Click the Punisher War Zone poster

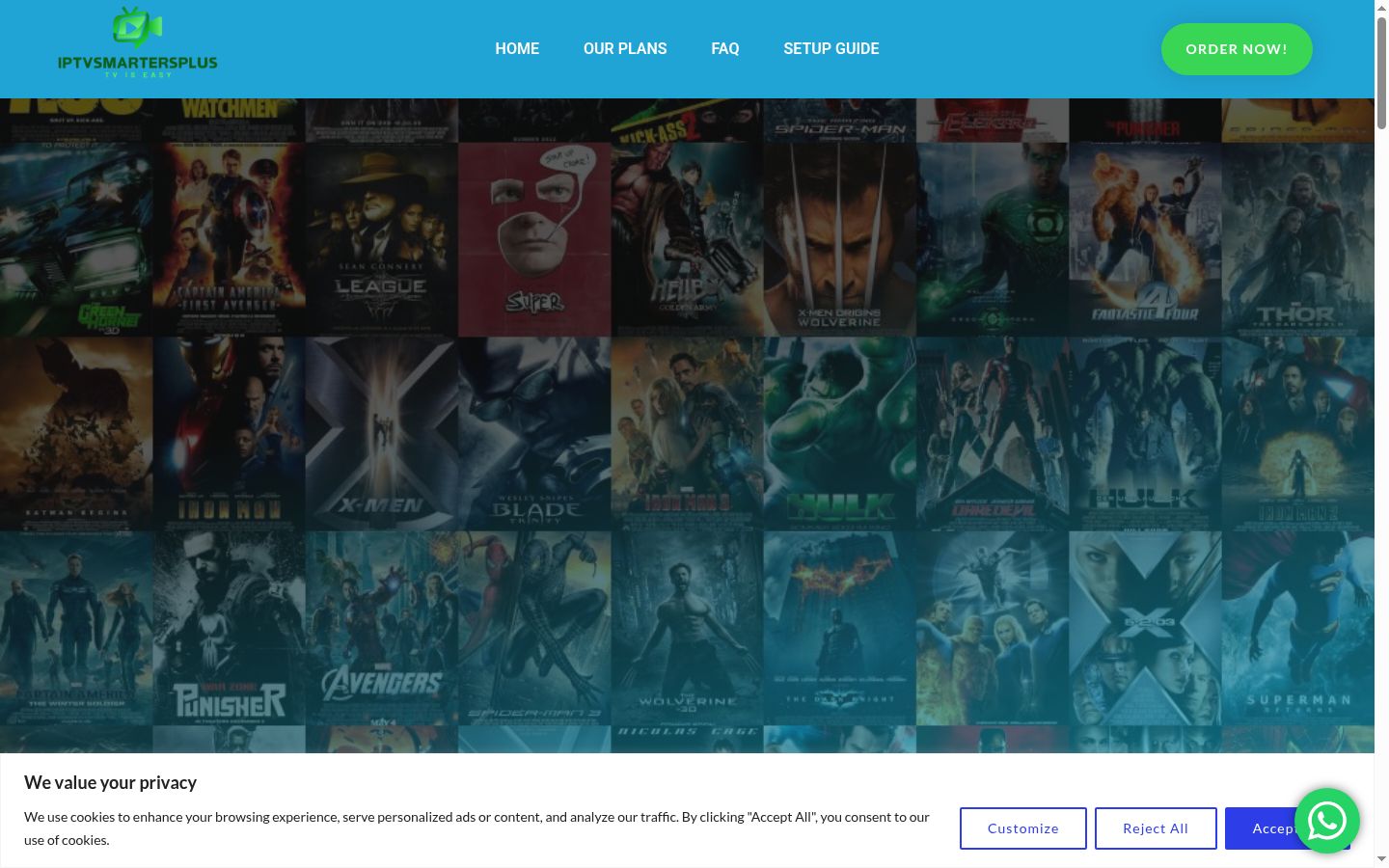coord(229,628)
